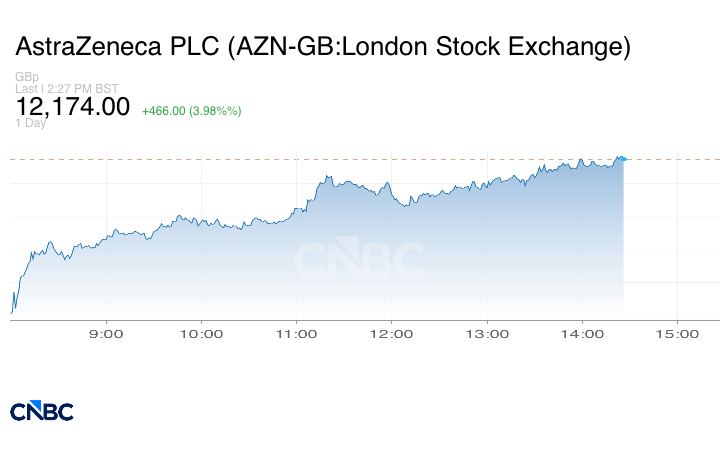720x450 pixels.
Task: Click the 1 Day range label
Action: pos(30,123)
